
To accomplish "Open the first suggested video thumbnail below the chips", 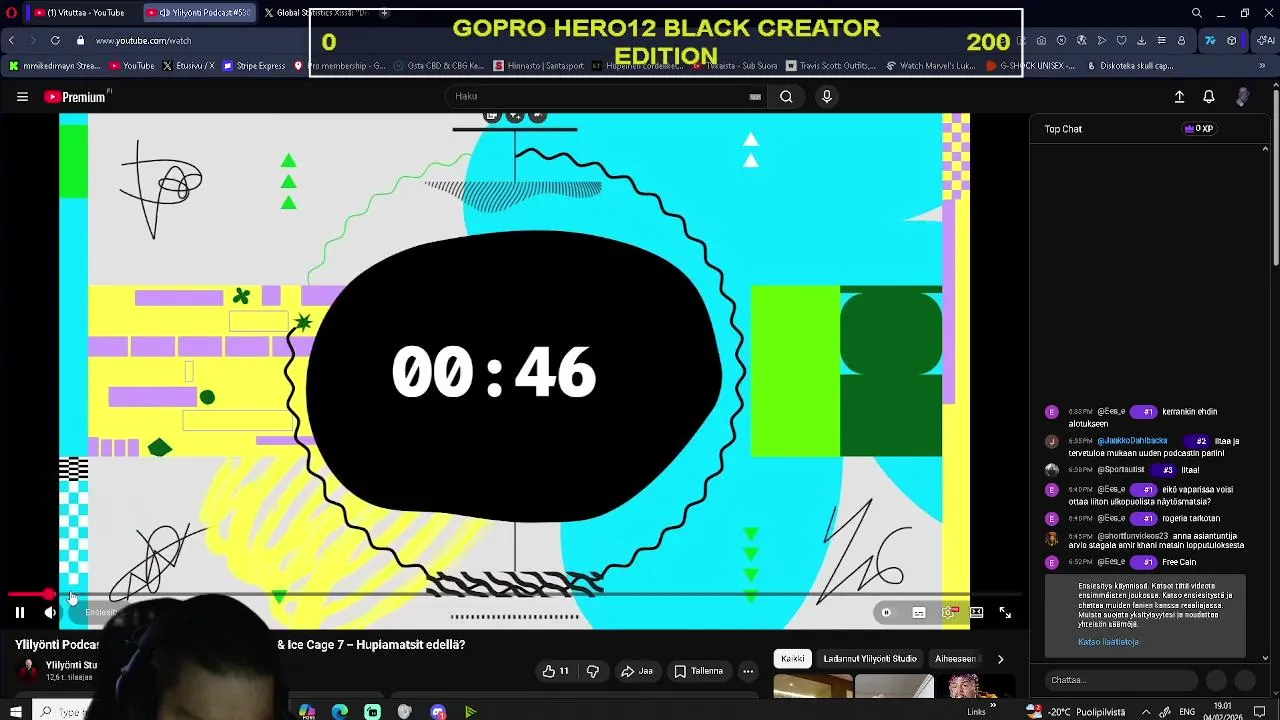I will (x=813, y=686).
